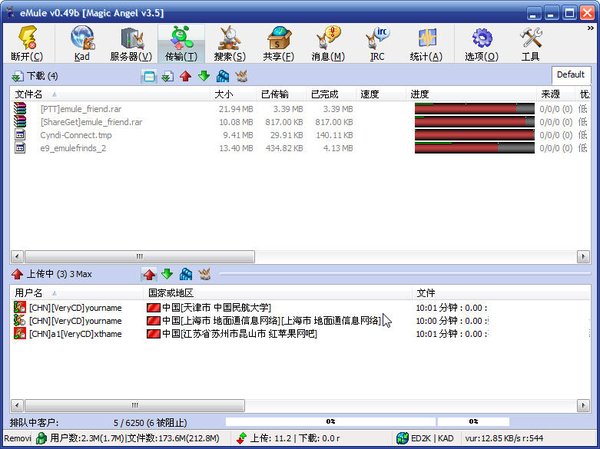Select [ShareGet]emule_friend.rar download row
Viewport: 600px width, 449px height.
[x=300, y=122]
